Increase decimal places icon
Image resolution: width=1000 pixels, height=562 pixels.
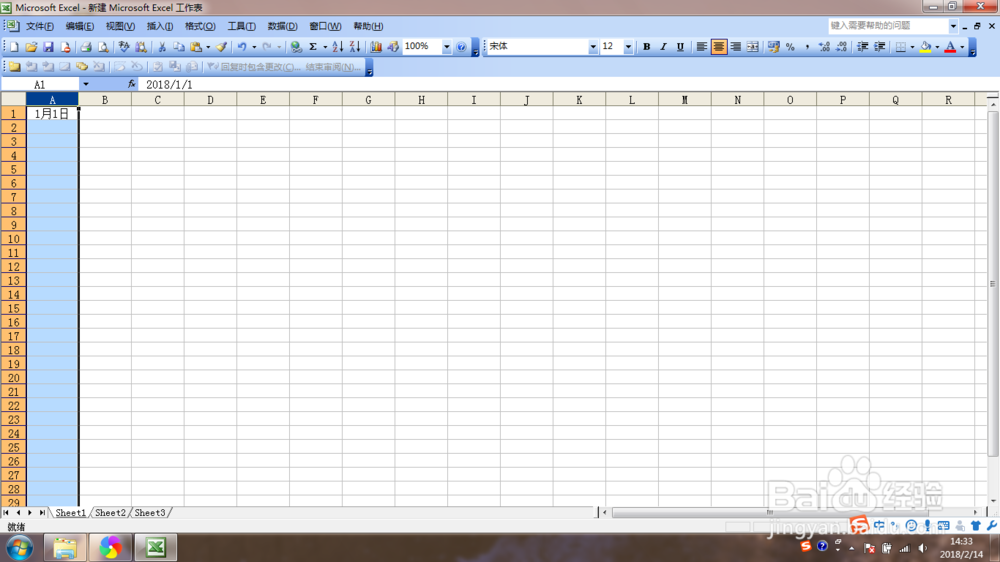click(824, 47)
